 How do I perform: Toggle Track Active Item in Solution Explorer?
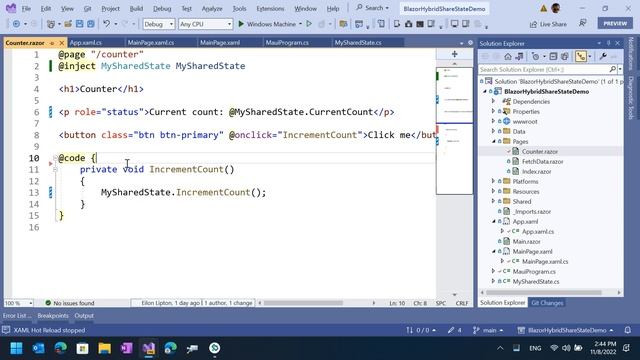click(x=580, y=56)
